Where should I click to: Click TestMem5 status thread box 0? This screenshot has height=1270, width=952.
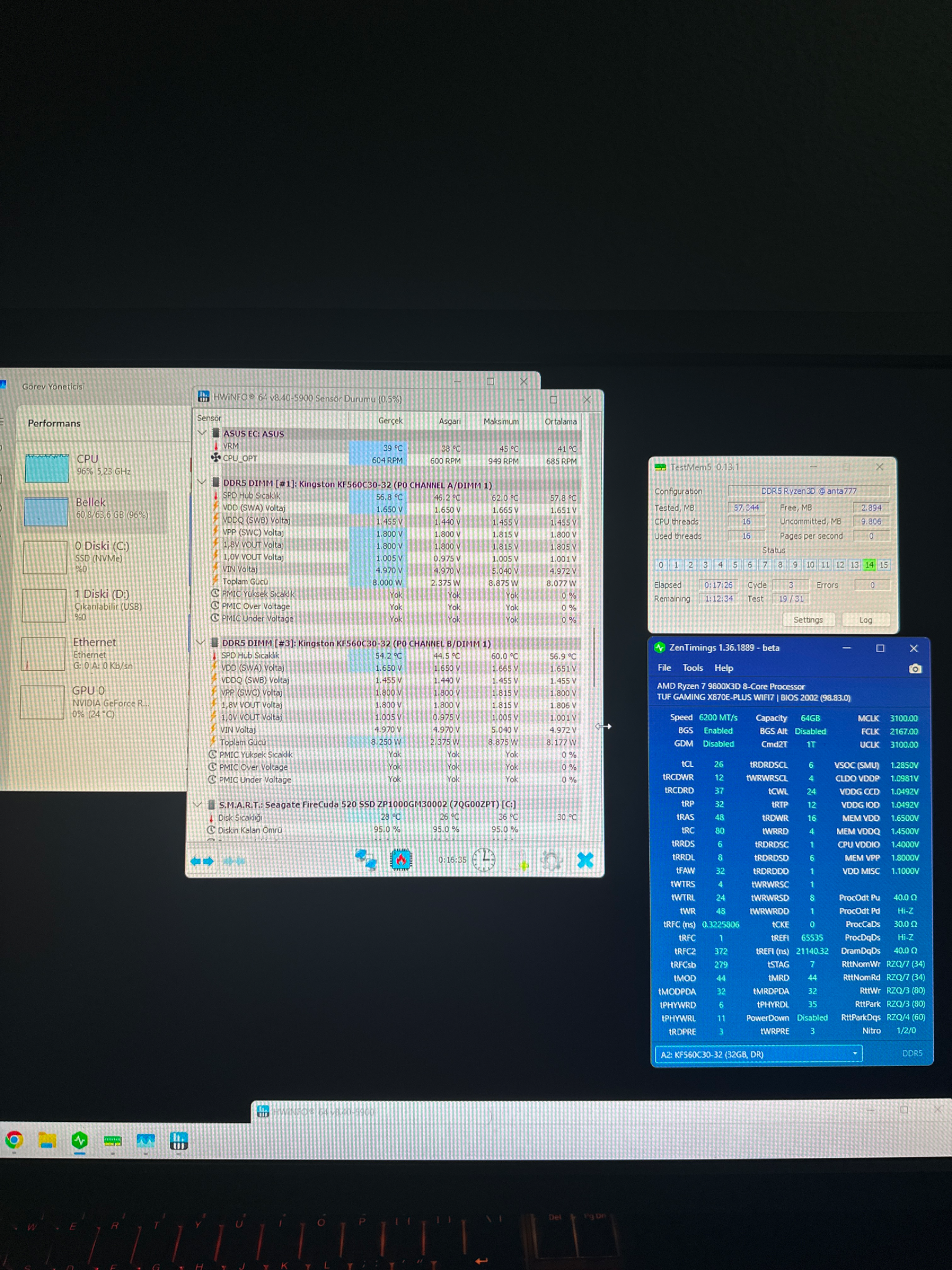(x=661, y=564)
